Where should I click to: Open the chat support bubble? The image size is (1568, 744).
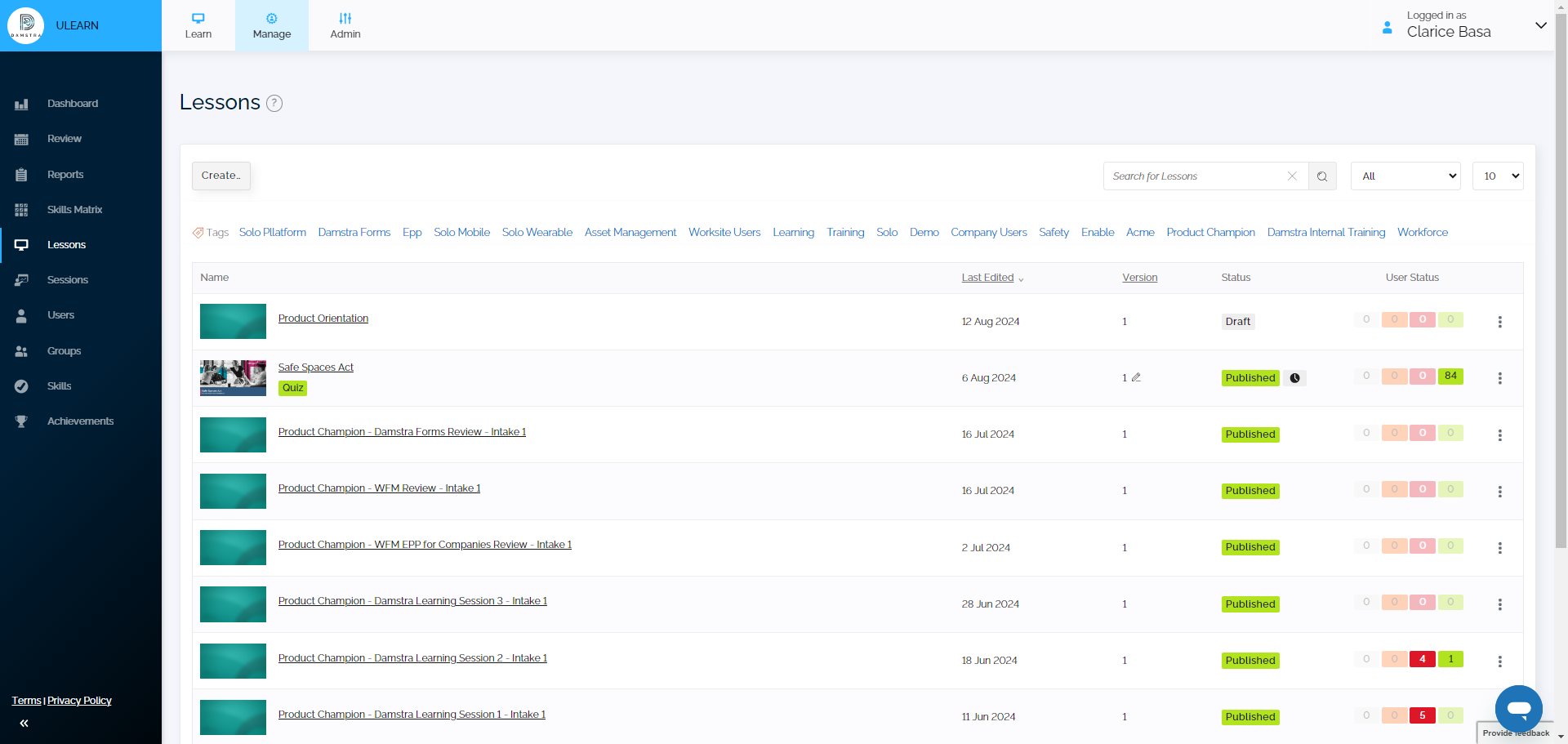(1518, 709)
